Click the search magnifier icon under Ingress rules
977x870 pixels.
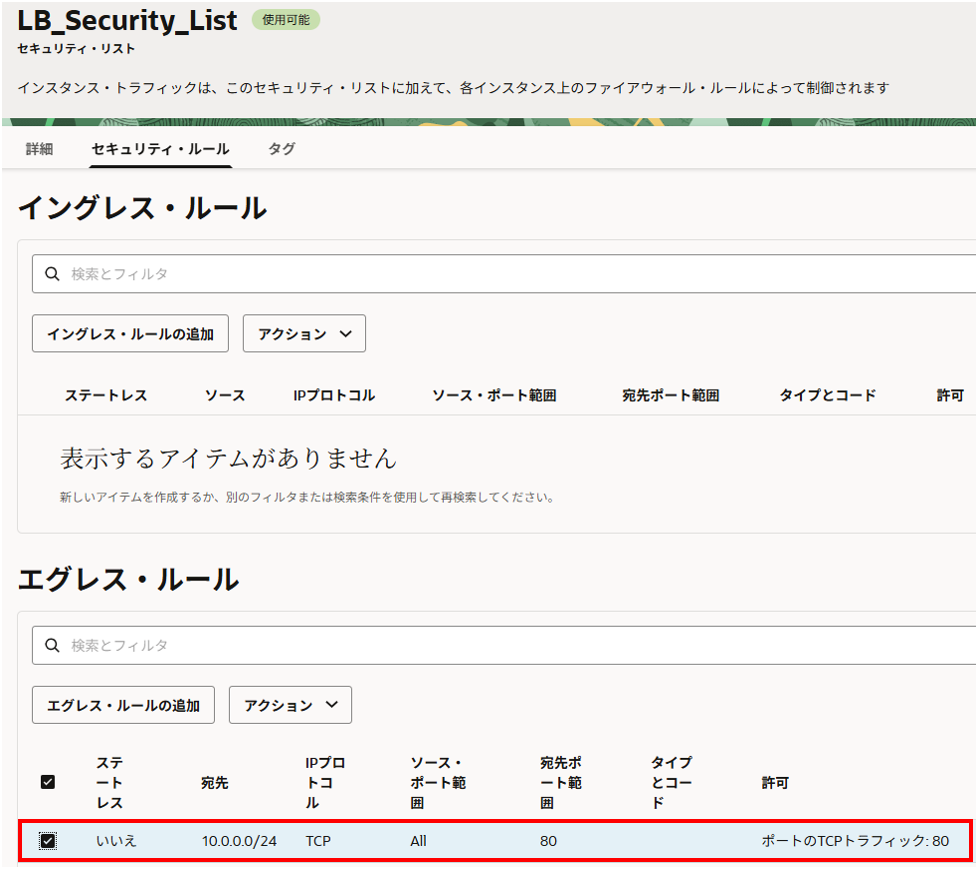point(51,274)
